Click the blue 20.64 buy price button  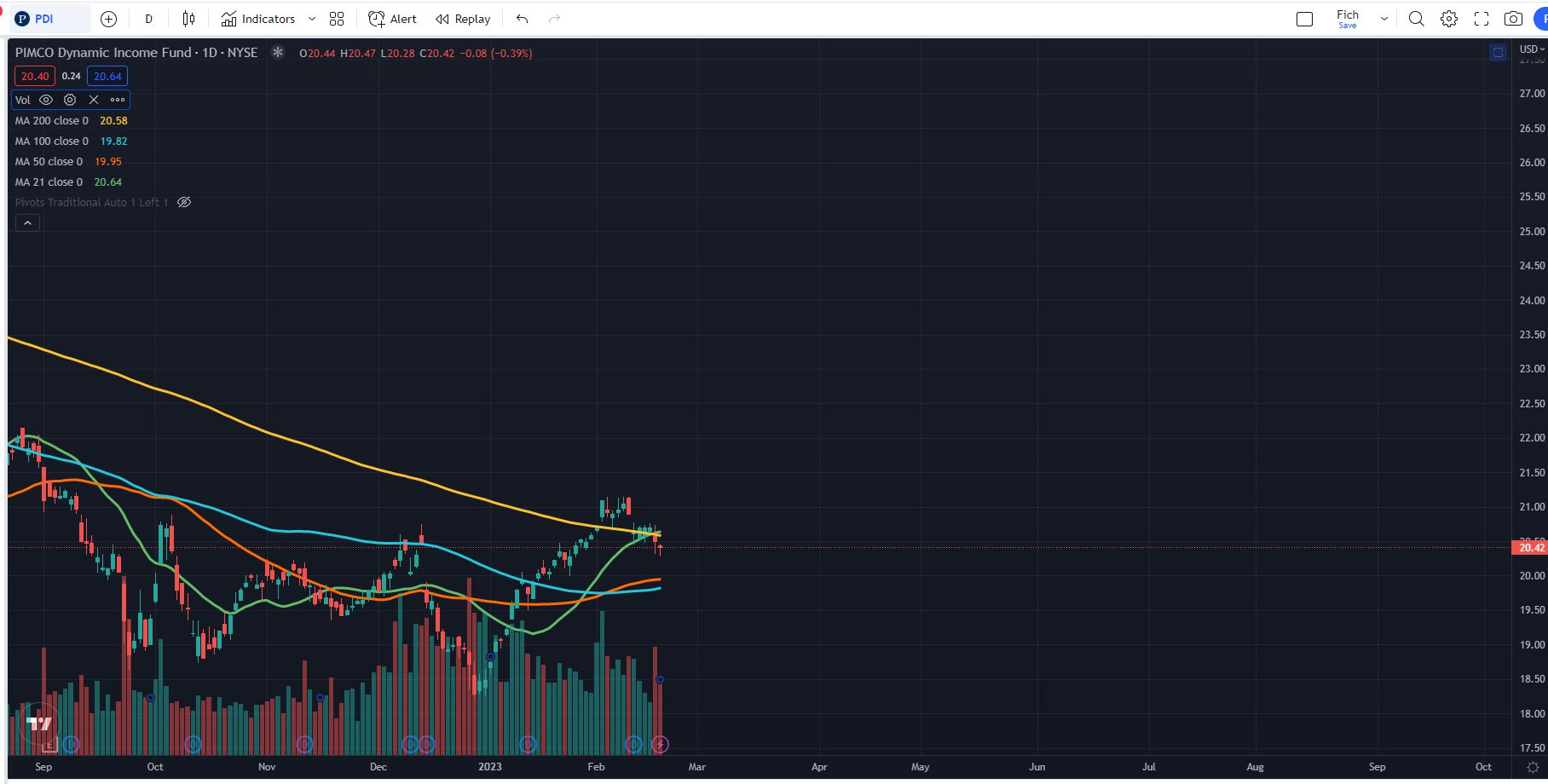(x=107, y=76)
